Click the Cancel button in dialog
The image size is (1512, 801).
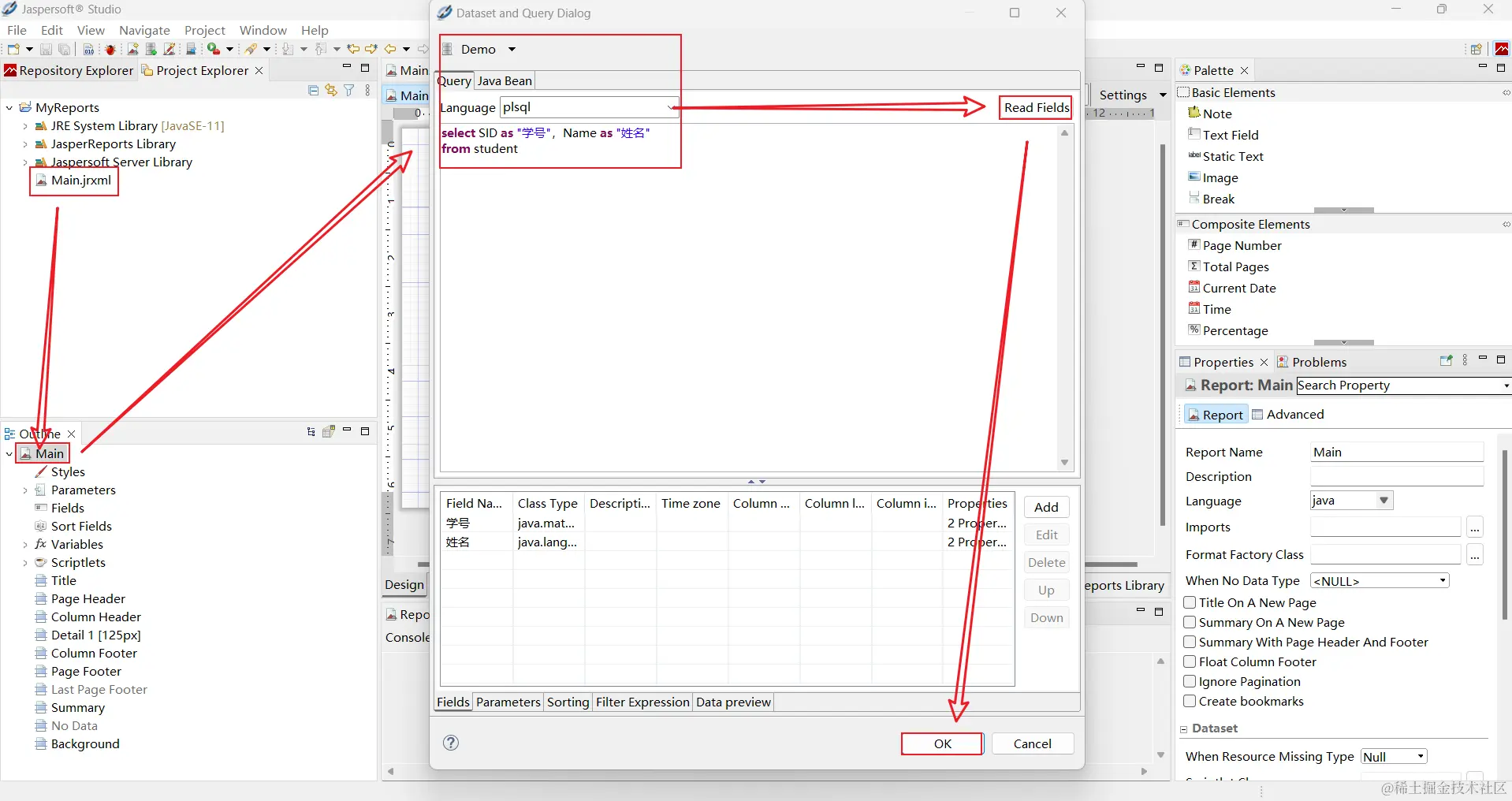click(x=1032, y=743)
